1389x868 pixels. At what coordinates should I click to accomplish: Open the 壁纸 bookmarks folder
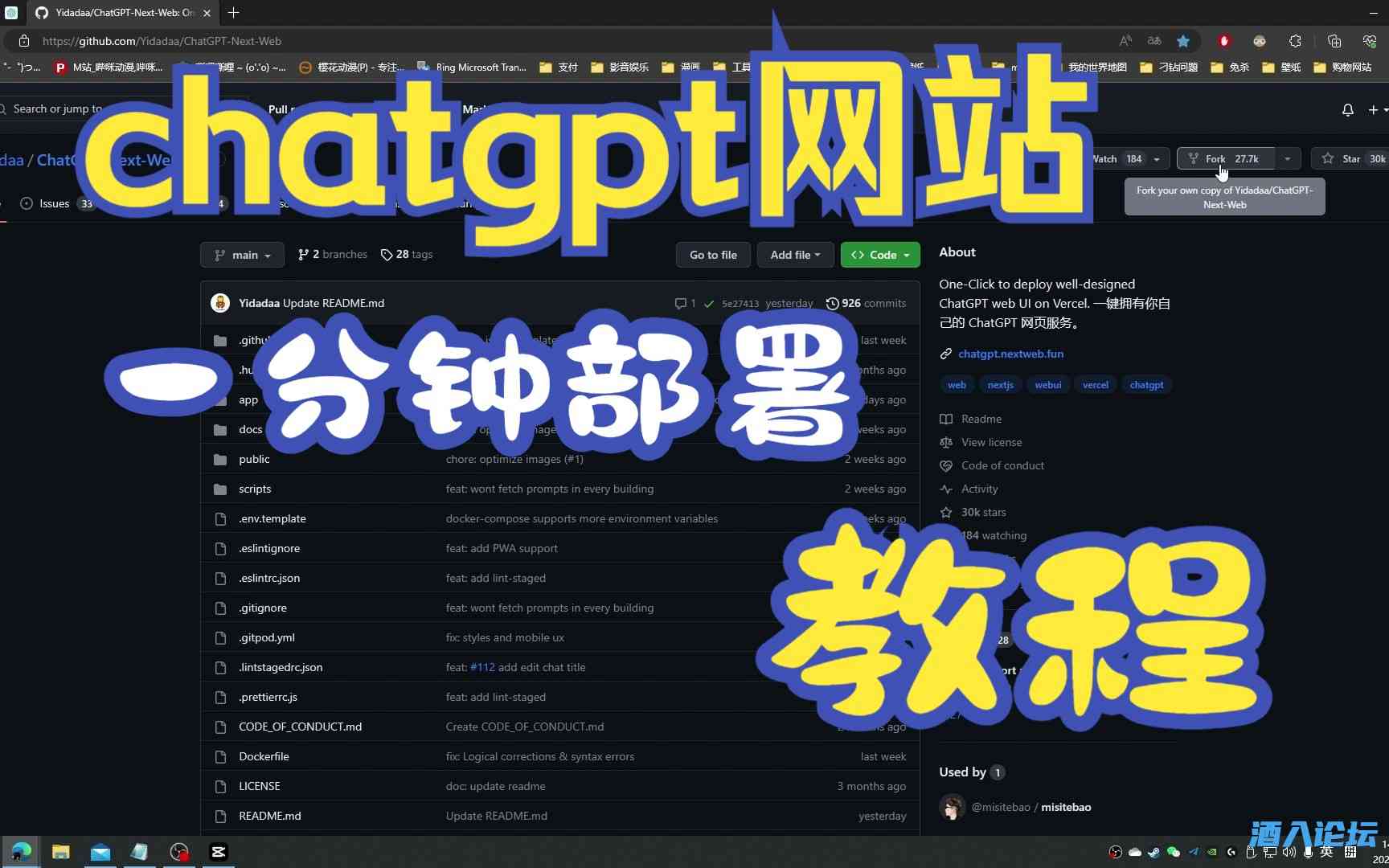(x=1282, y=68)
